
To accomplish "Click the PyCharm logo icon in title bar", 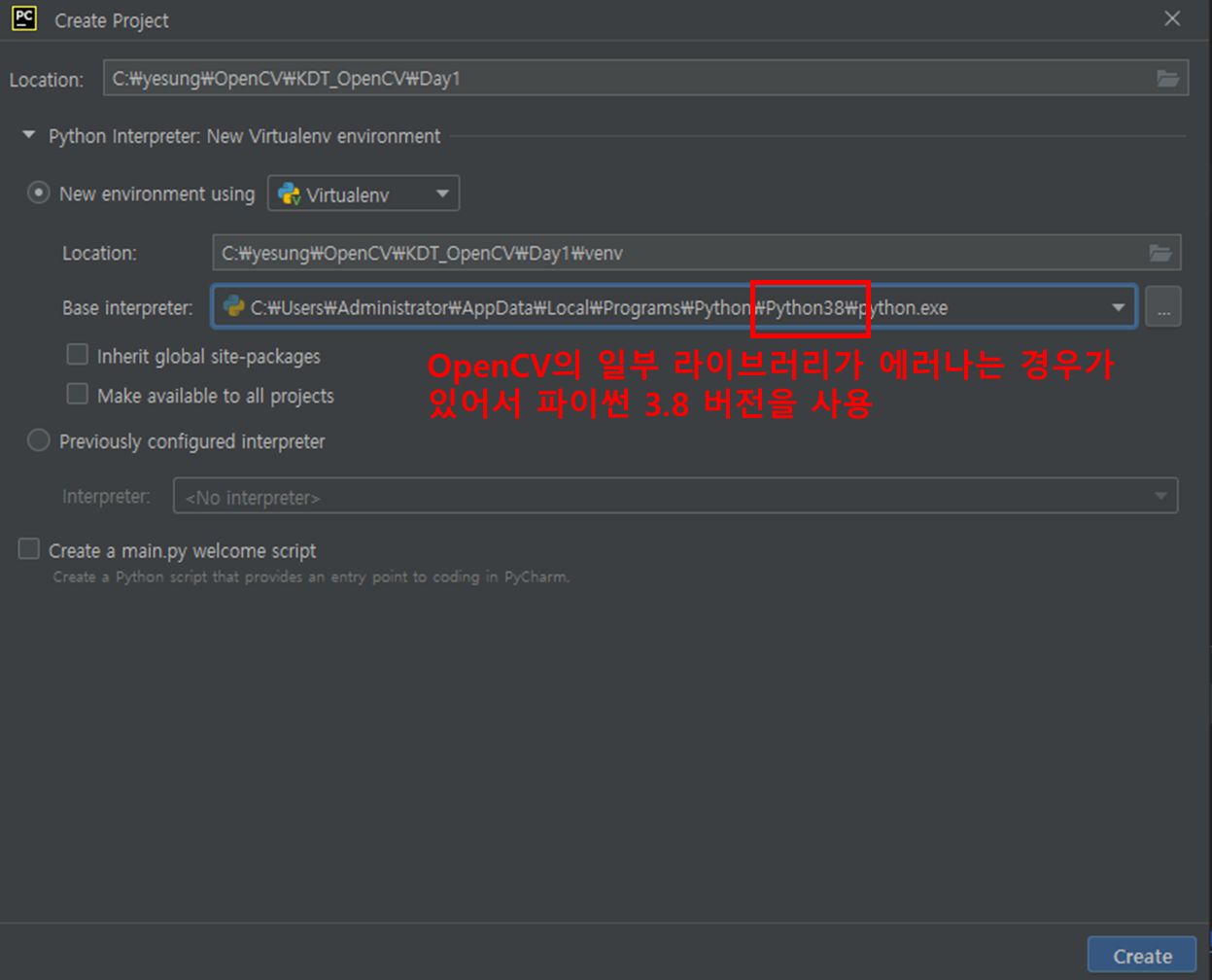I will tap(24, 18).
